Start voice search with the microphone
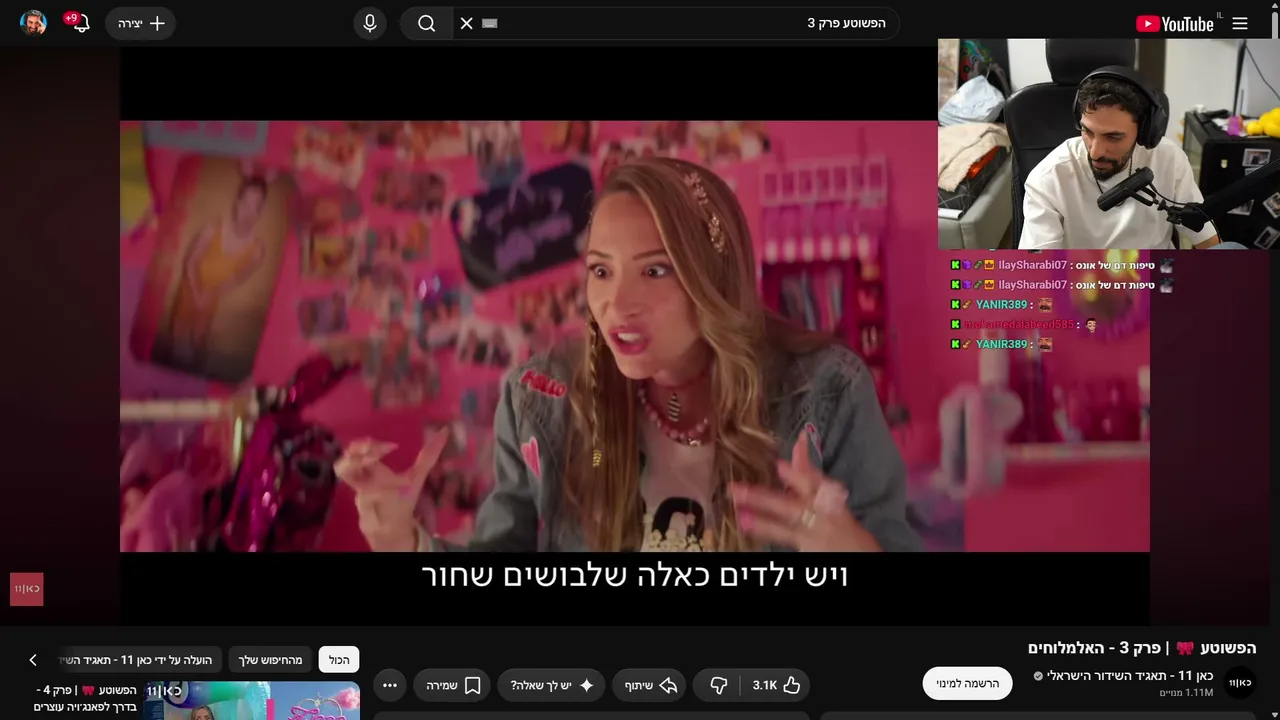The width and height of the screenshot is (1280, 720). coord(370,23)
